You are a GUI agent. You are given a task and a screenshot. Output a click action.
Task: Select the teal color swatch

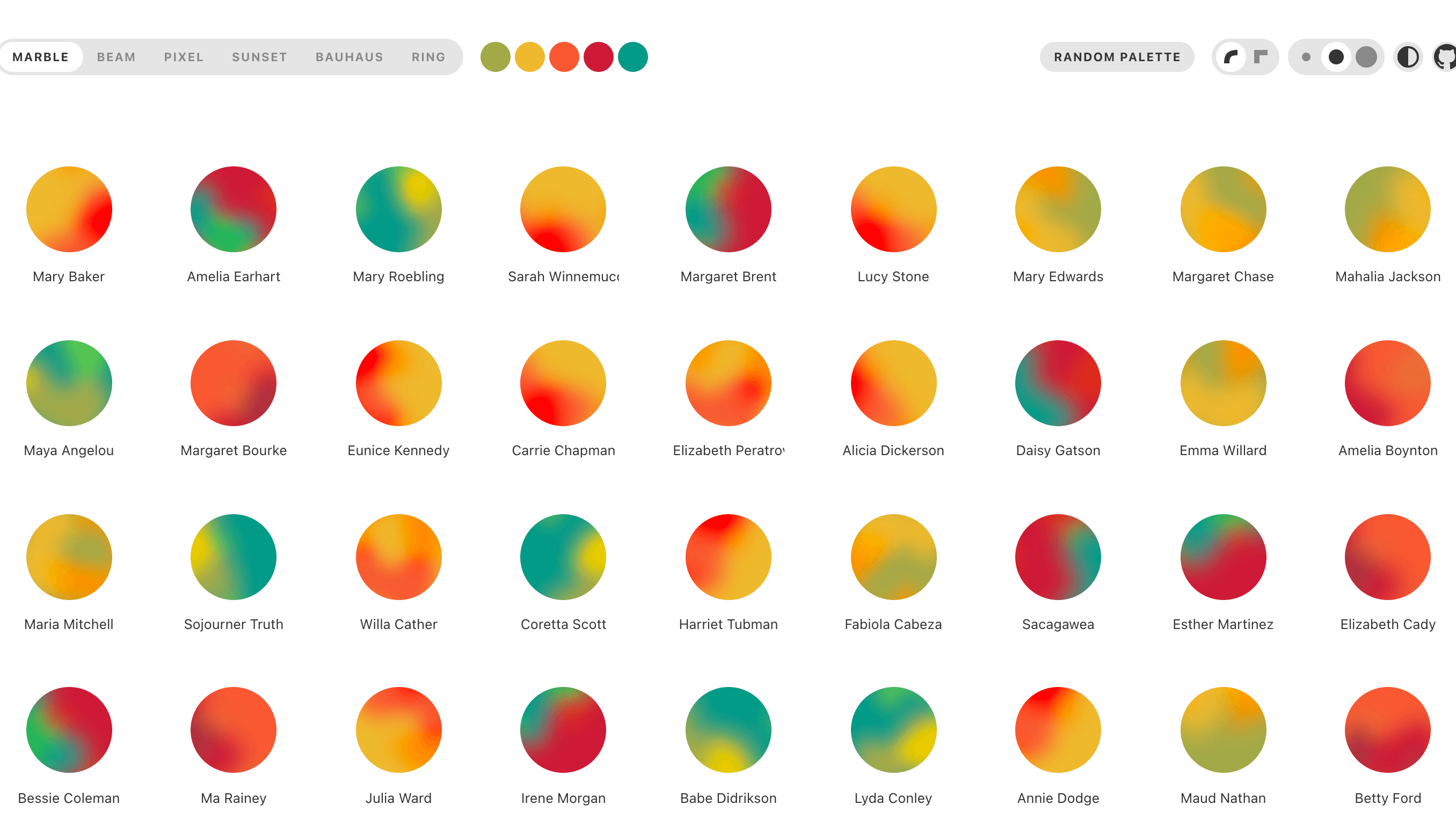pyautogui.click(x=633, y=56)
